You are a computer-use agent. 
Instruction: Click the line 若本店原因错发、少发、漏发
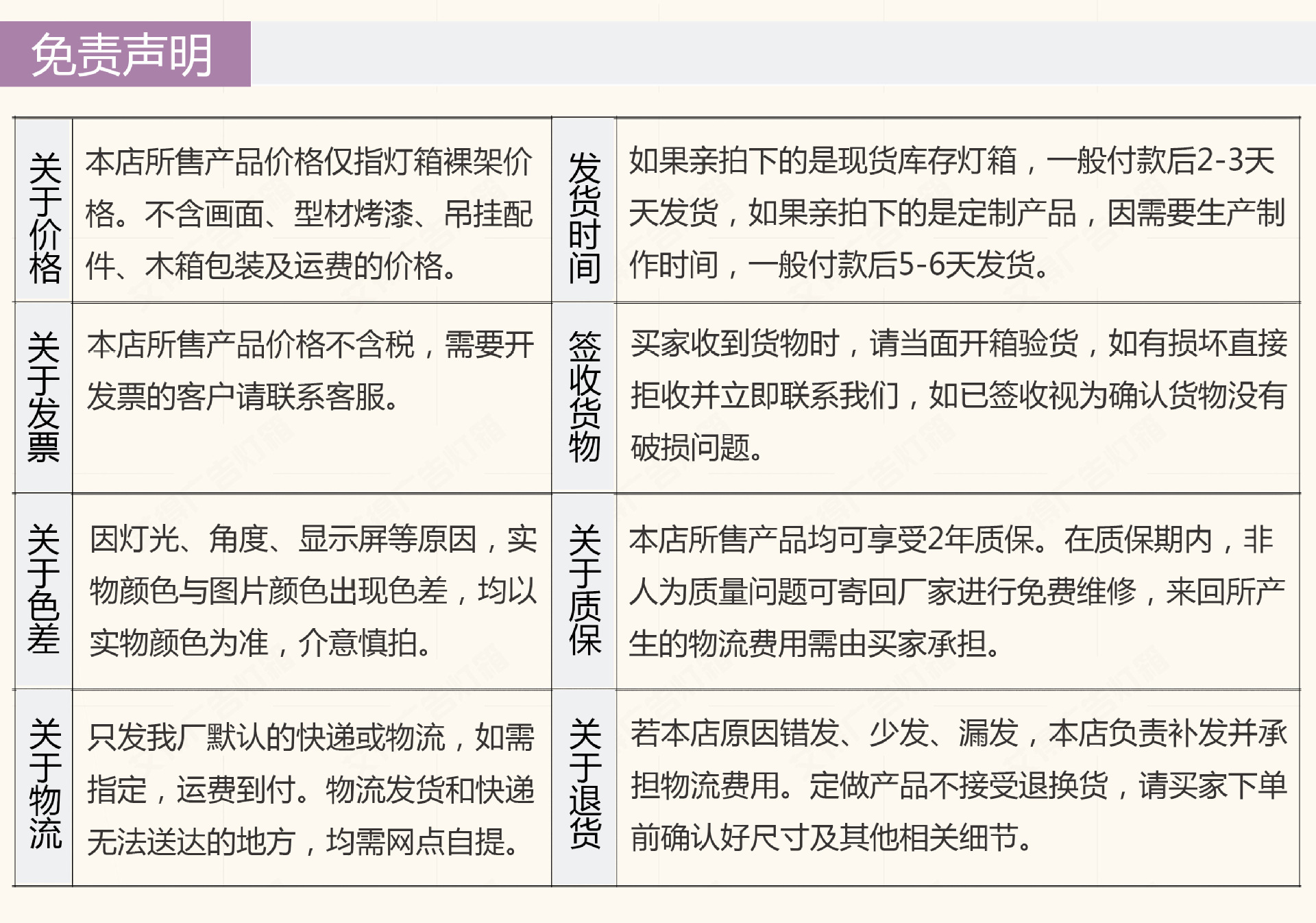[825, 733]
